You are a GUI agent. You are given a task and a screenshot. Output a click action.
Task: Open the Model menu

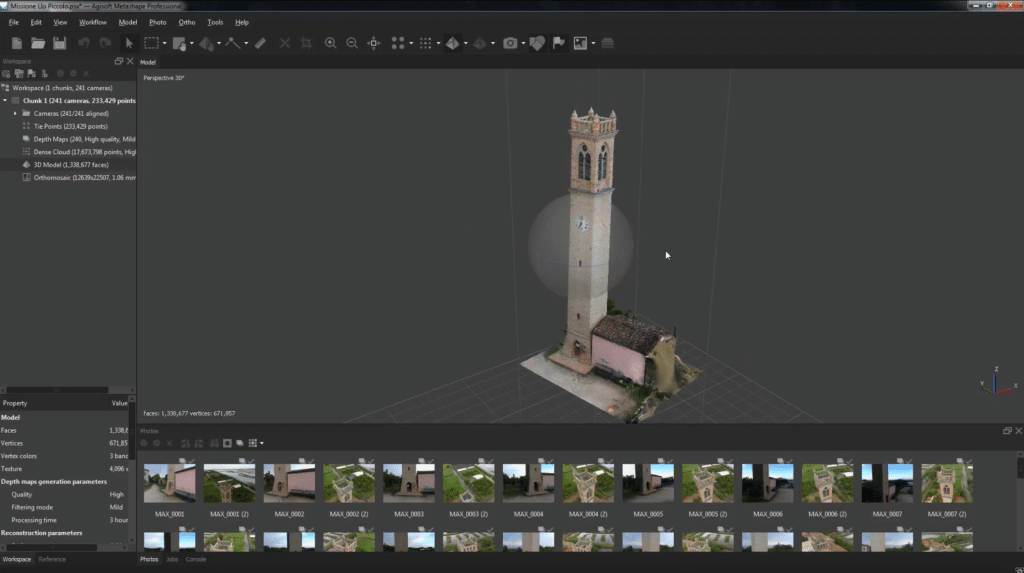pos(127,22)
